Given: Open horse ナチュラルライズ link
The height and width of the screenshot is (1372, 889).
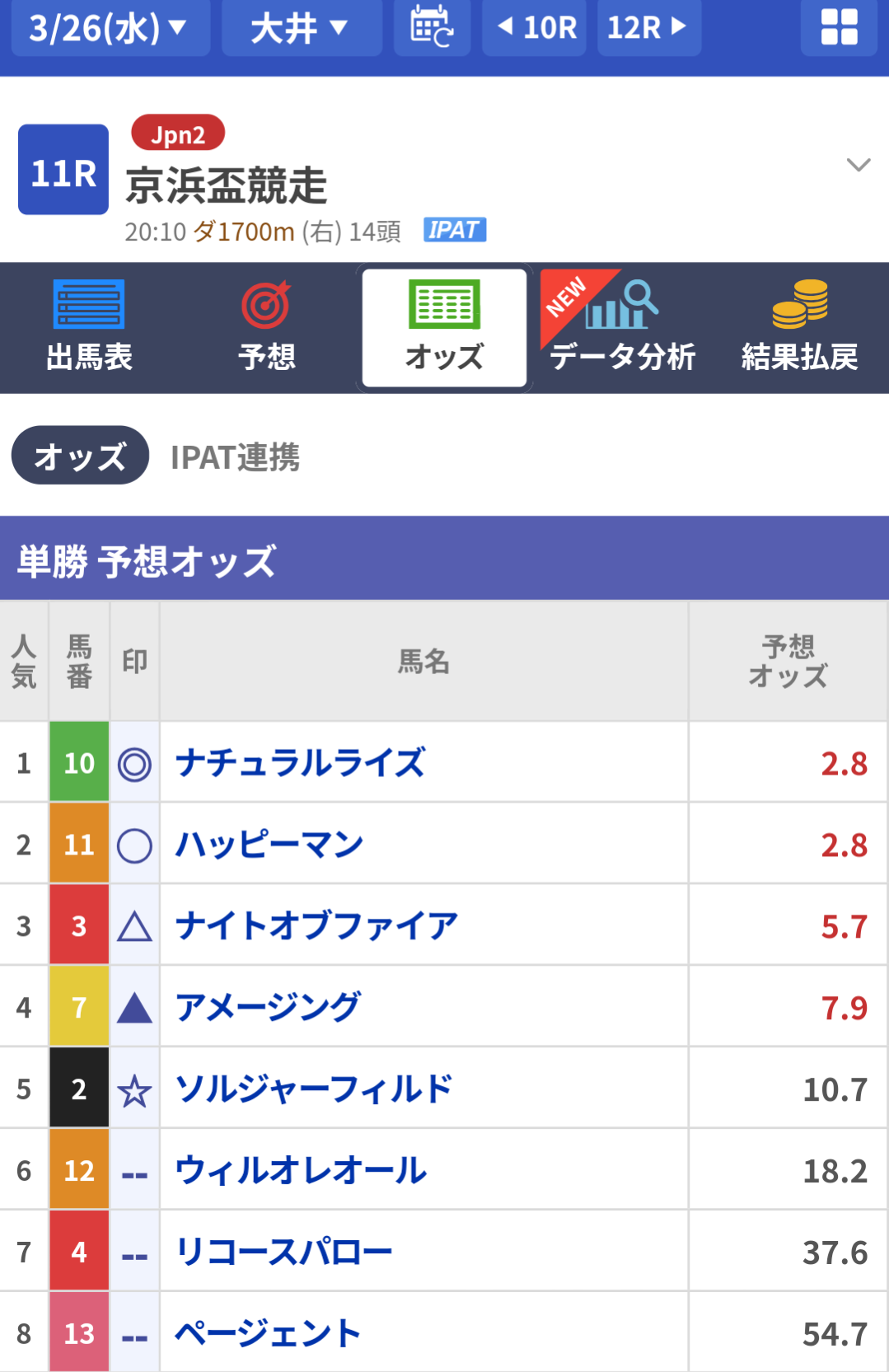Looking at the screenshot, I should coord(301,763).
